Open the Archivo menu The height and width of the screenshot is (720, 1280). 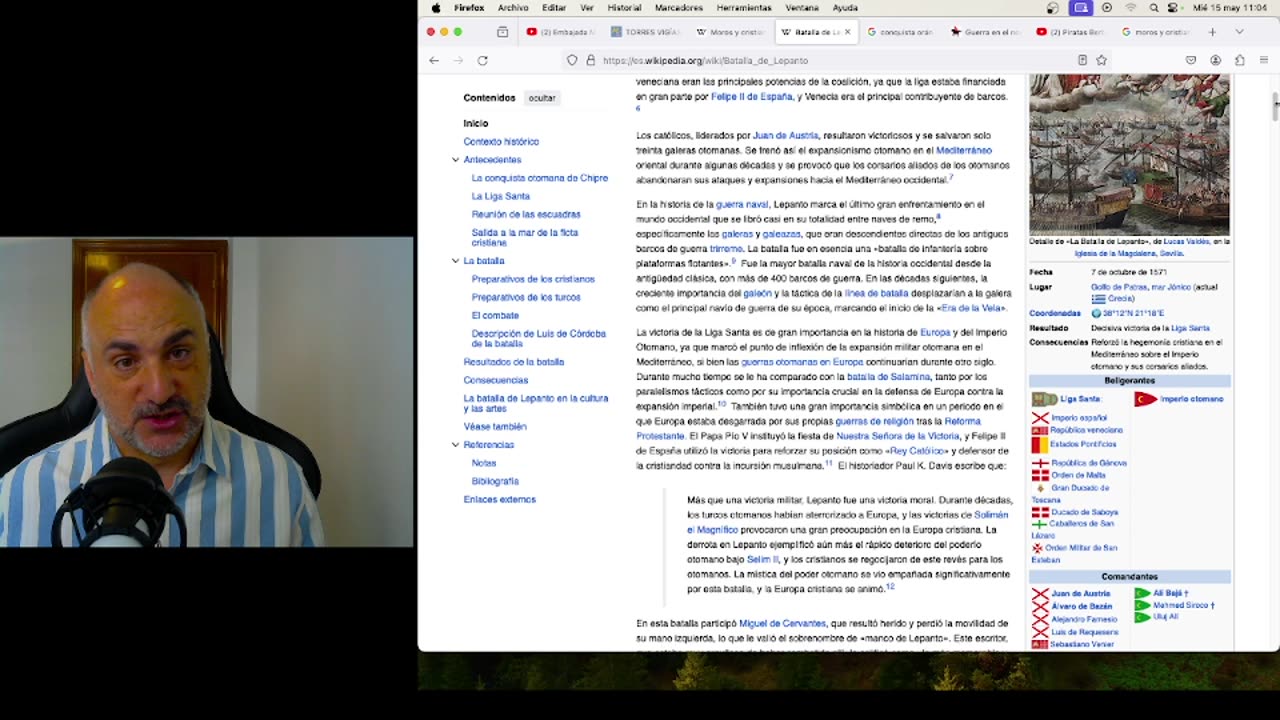[x=513, y=7]
